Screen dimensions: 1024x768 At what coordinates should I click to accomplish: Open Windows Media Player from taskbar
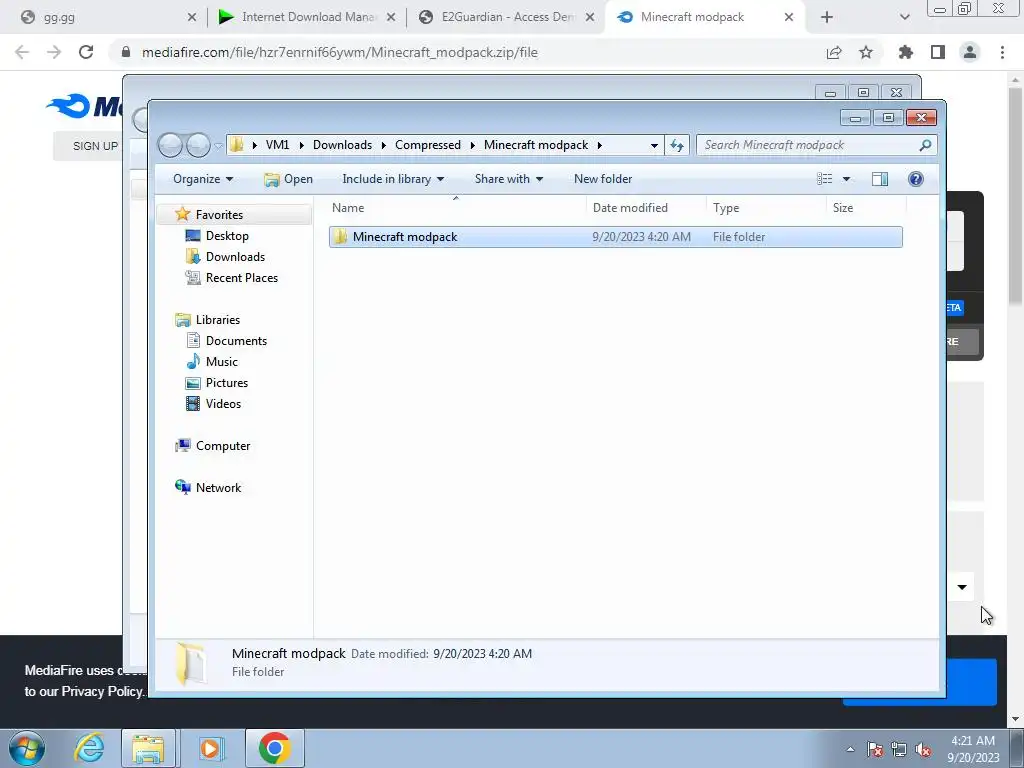(210, 748)
